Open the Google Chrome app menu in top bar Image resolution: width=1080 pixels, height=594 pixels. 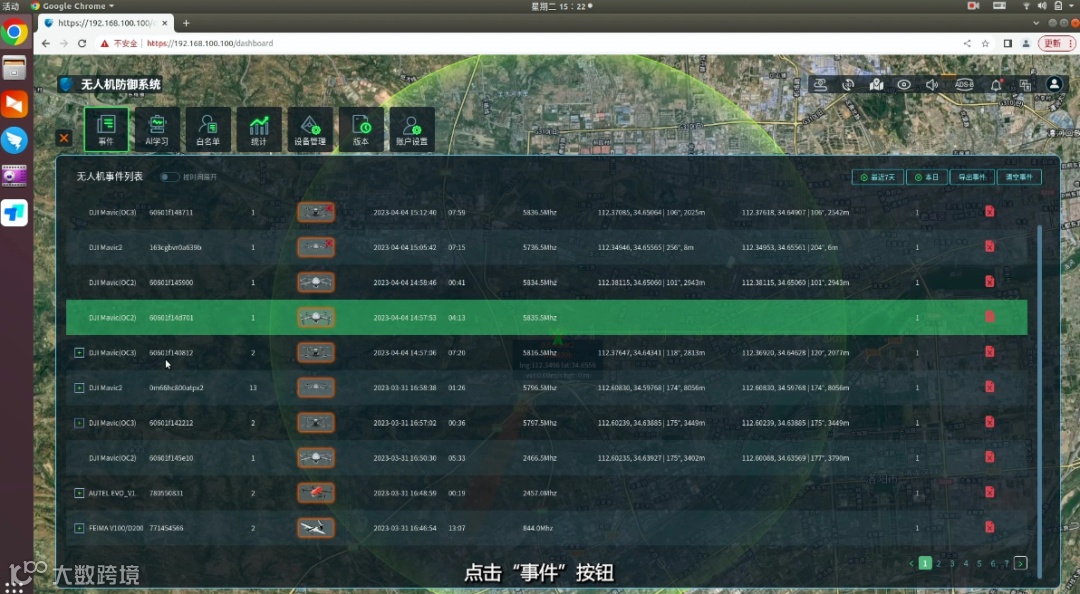(x=73, y=6)
